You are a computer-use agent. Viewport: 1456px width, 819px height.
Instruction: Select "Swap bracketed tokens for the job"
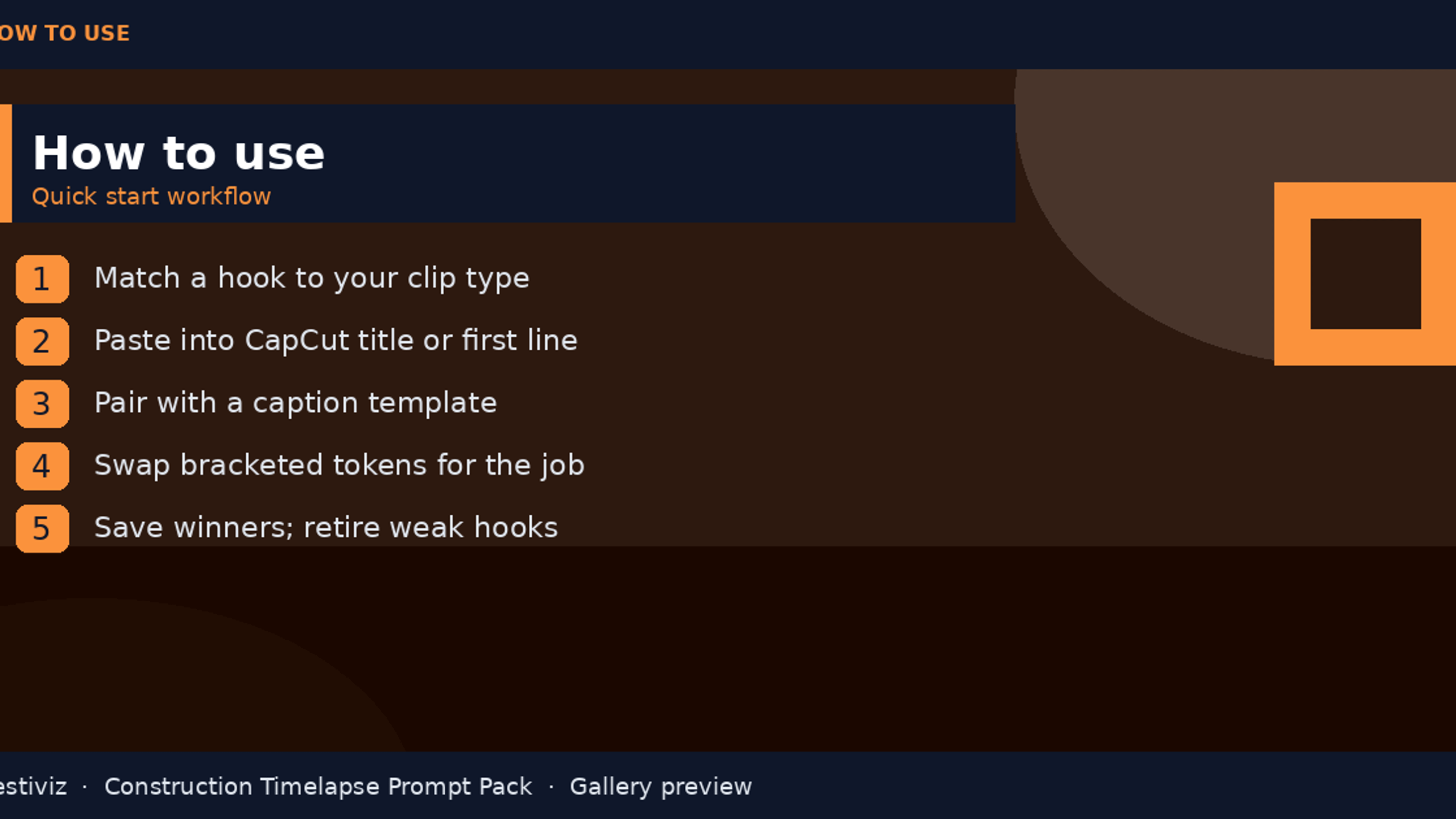340,465
